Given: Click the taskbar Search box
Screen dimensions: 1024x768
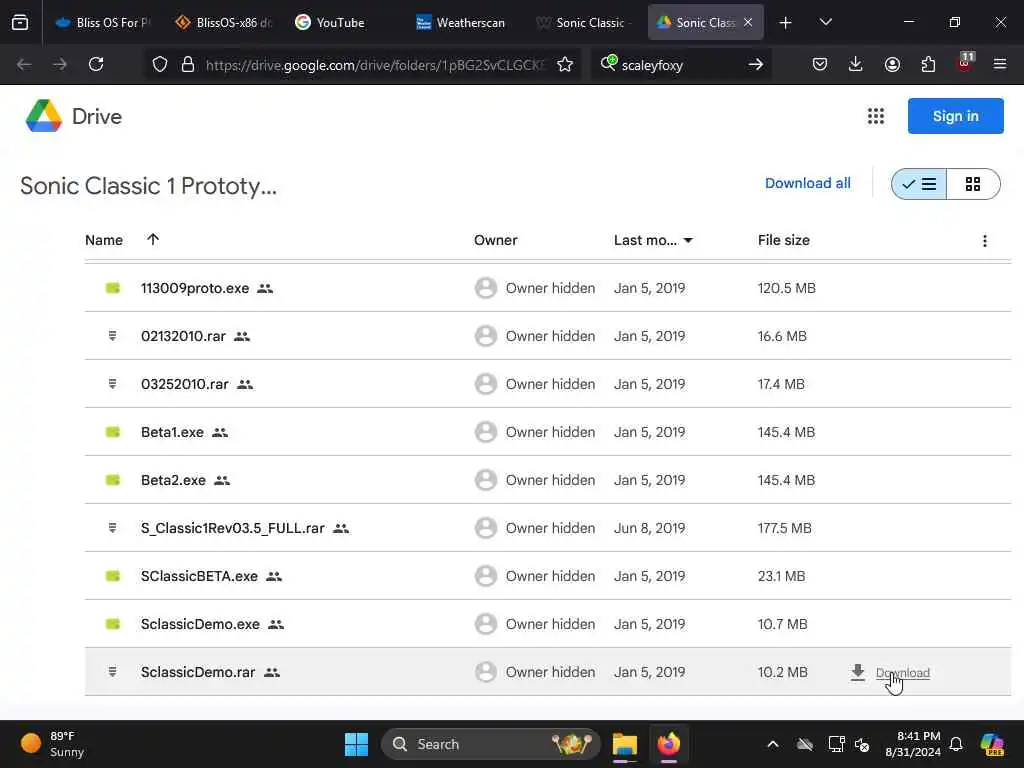Looking at the screenshot, I should (490, 744).
